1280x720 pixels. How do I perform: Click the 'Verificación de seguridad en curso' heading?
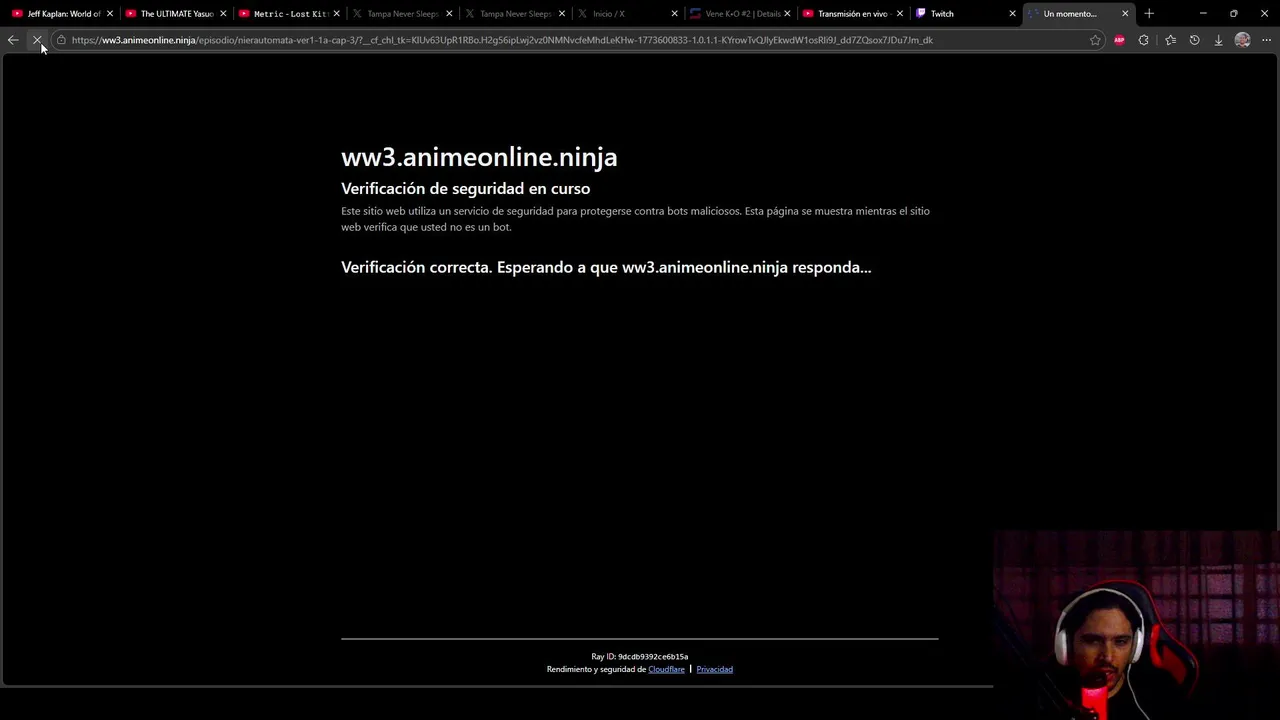[x=465, y=188]
